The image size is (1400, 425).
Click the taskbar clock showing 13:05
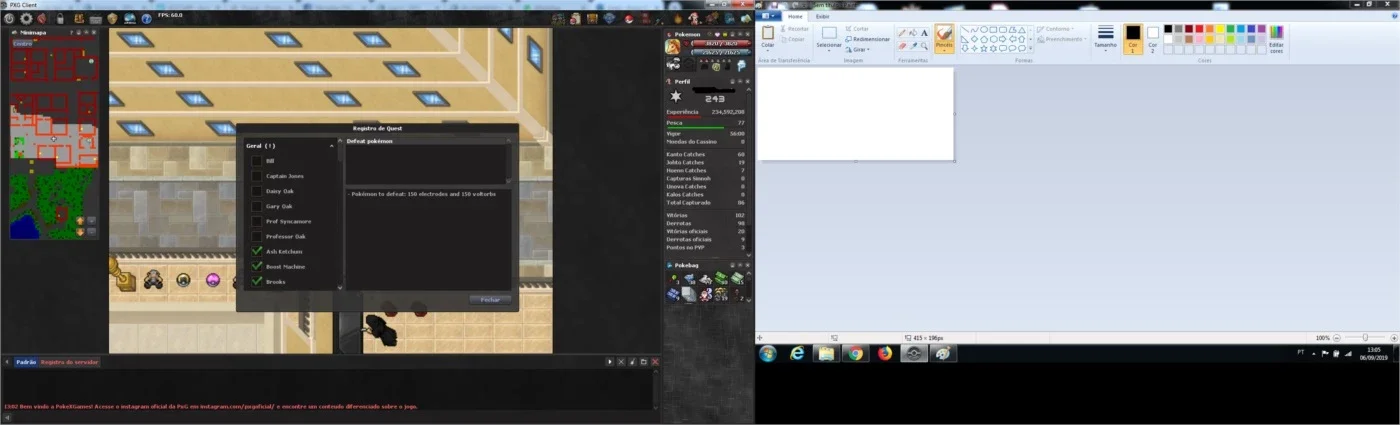pyautogui.click(x=1374, y=353)
